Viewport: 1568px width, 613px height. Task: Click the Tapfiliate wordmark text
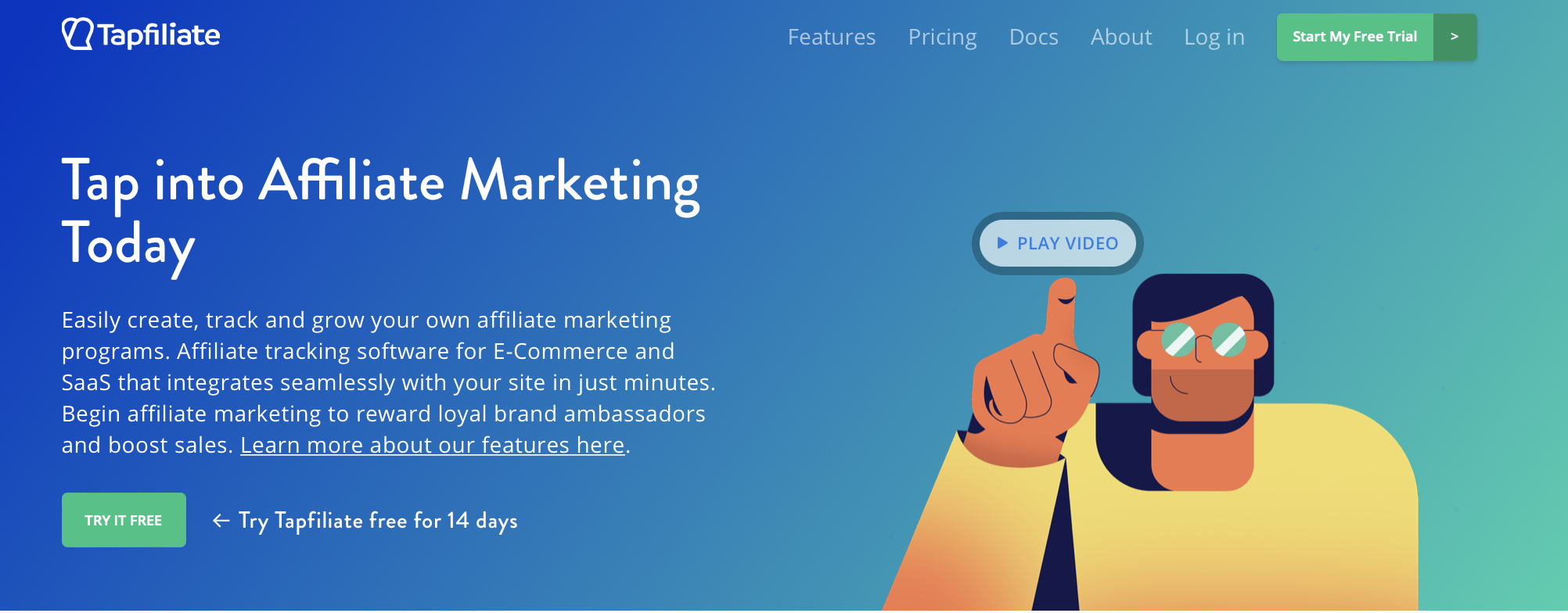(x=159, y=35)
